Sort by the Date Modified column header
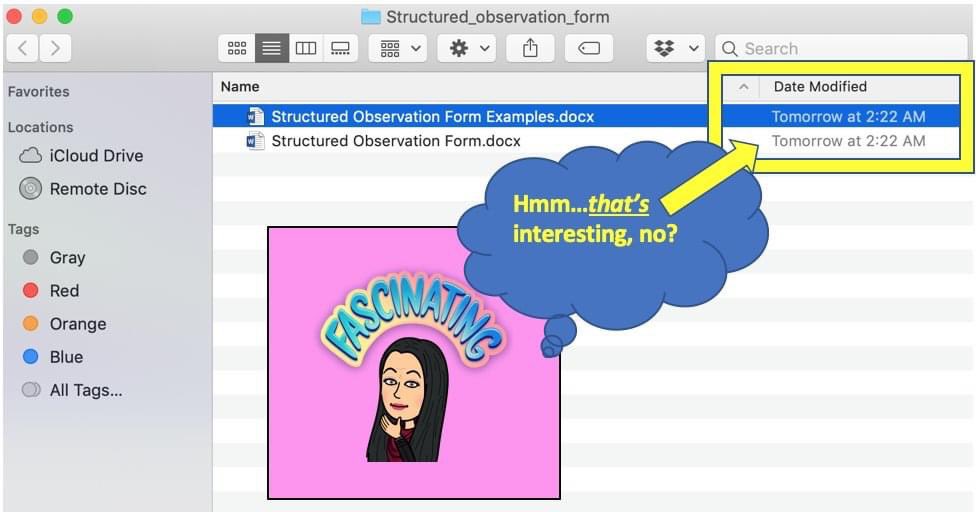Image resolution: width=978 pixels, height=512 pixels. (x=820, y=87)
